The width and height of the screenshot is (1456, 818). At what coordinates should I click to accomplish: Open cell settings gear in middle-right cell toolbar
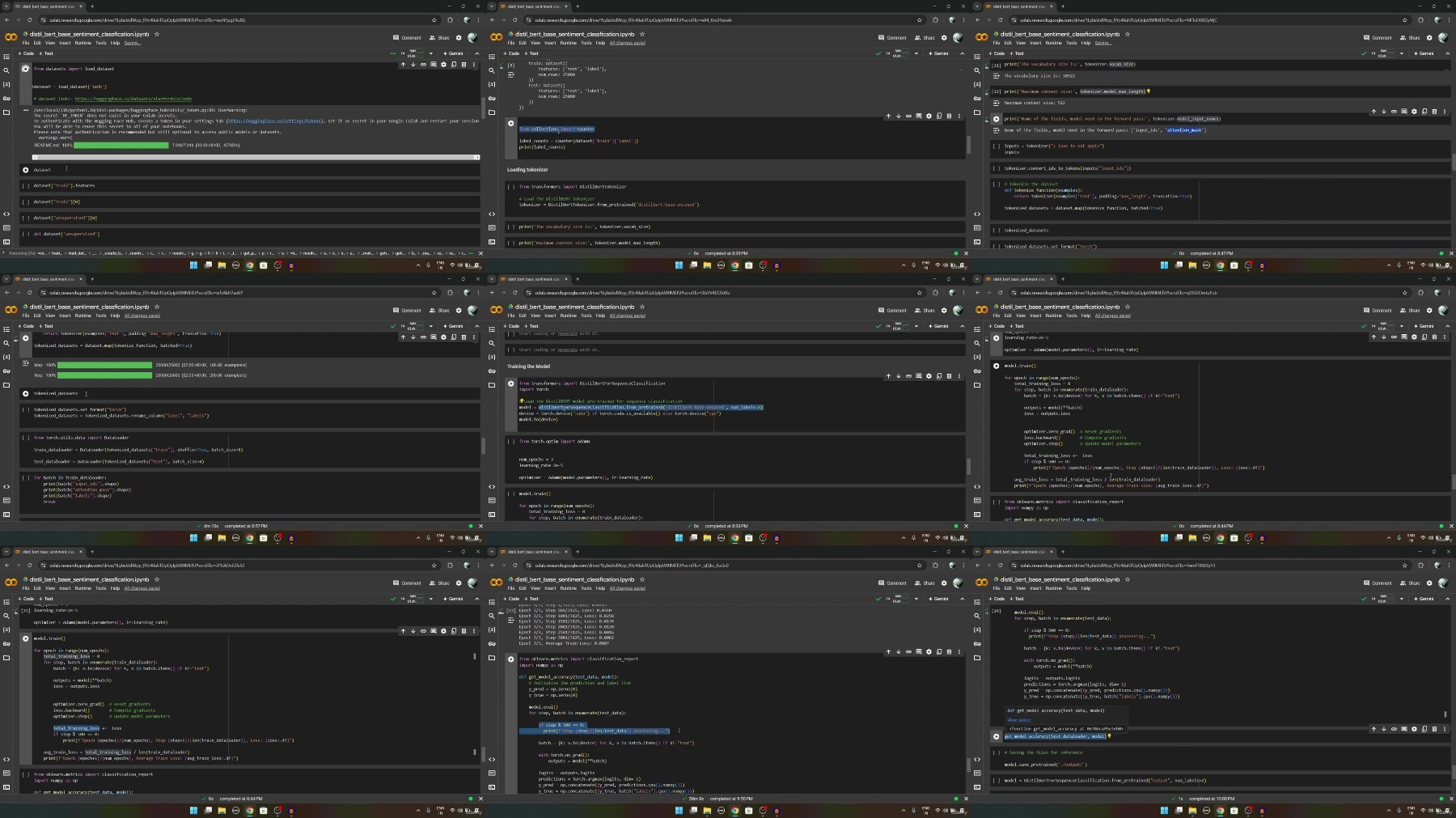coord(1414,337)
